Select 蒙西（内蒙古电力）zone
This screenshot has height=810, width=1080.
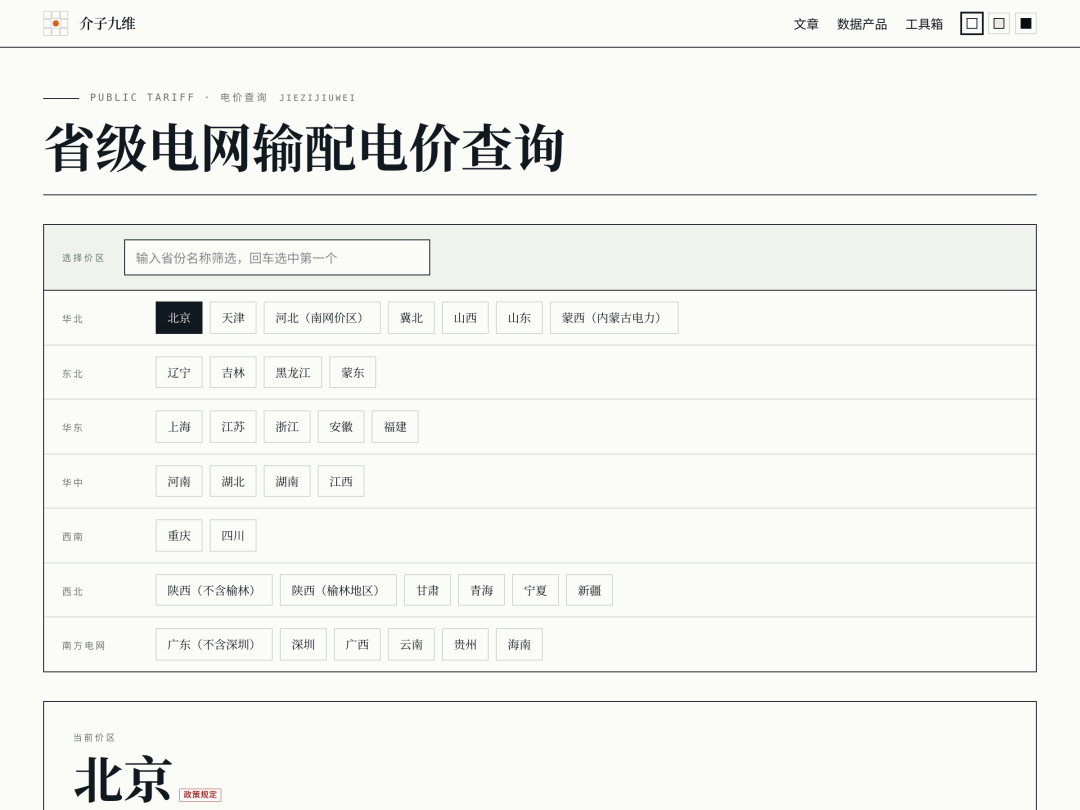click(x=614, y=318)
